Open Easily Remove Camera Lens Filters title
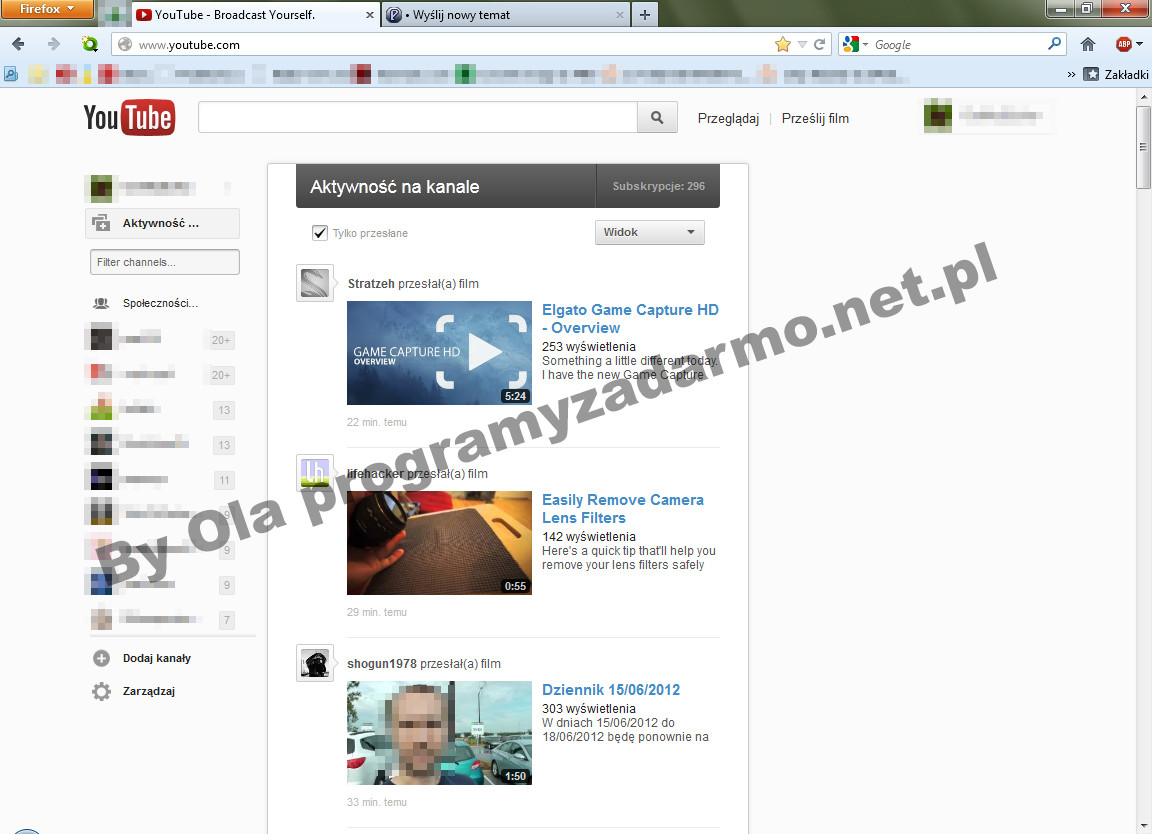Viewport: 1152px width, 834px height. 623,508
